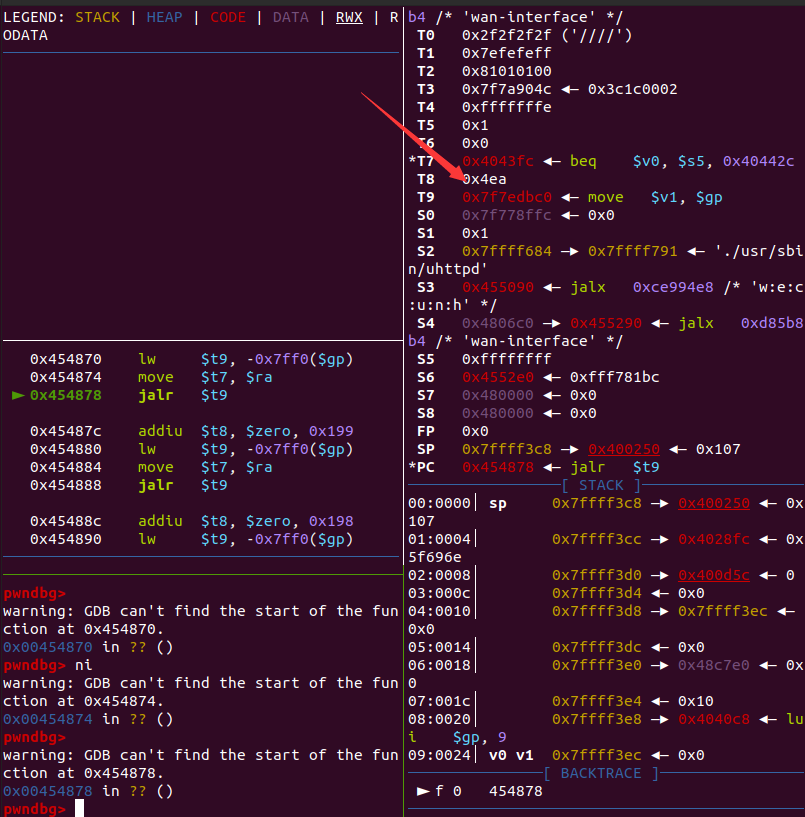Select T7 register value 0x4043fc
The height and width of the screenshot is (817, 805).
click(x=498, y=161)
